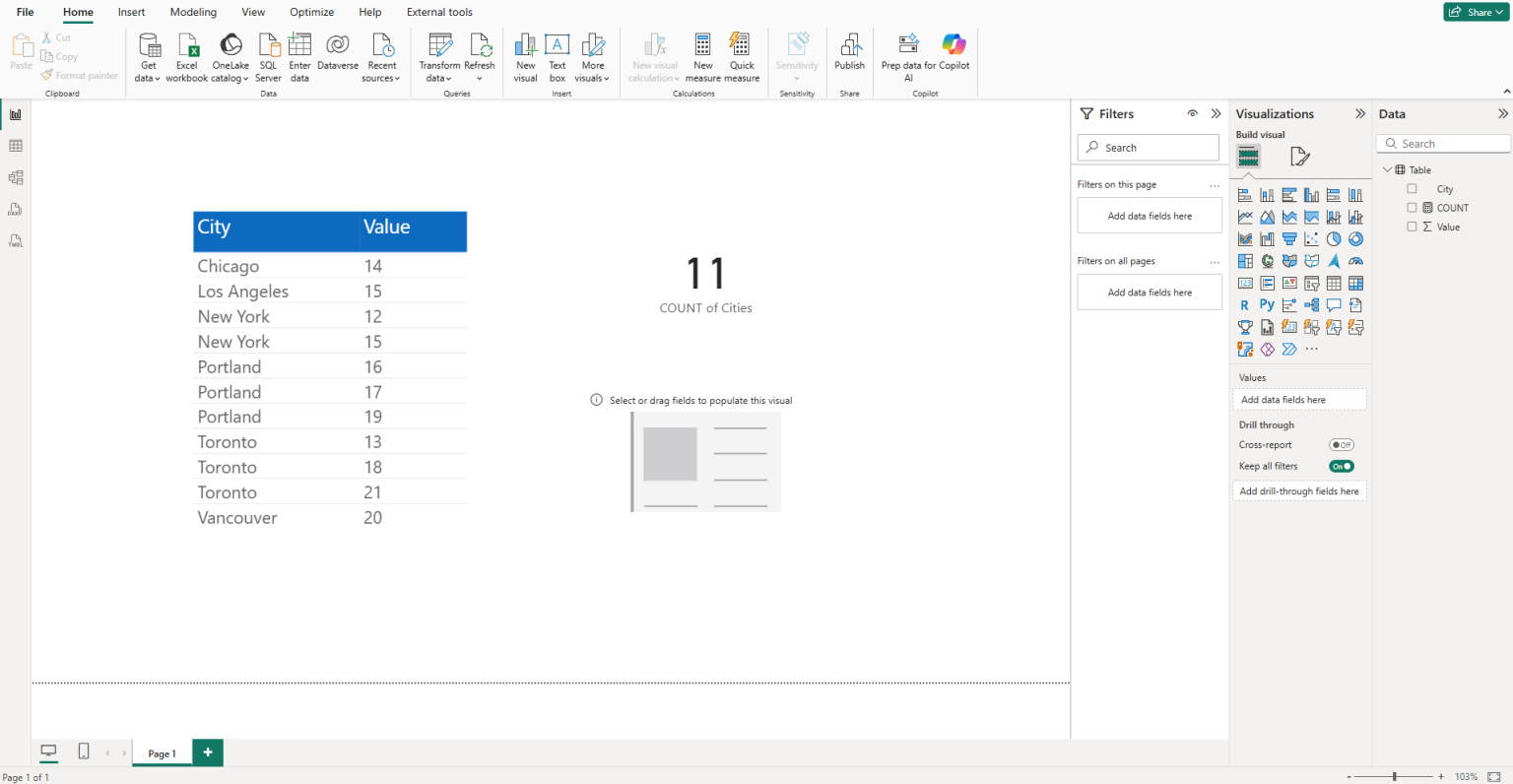Switch to the View ribbon tab
This screenshot has width=1513, height=784.
click(x=253, y=12)
